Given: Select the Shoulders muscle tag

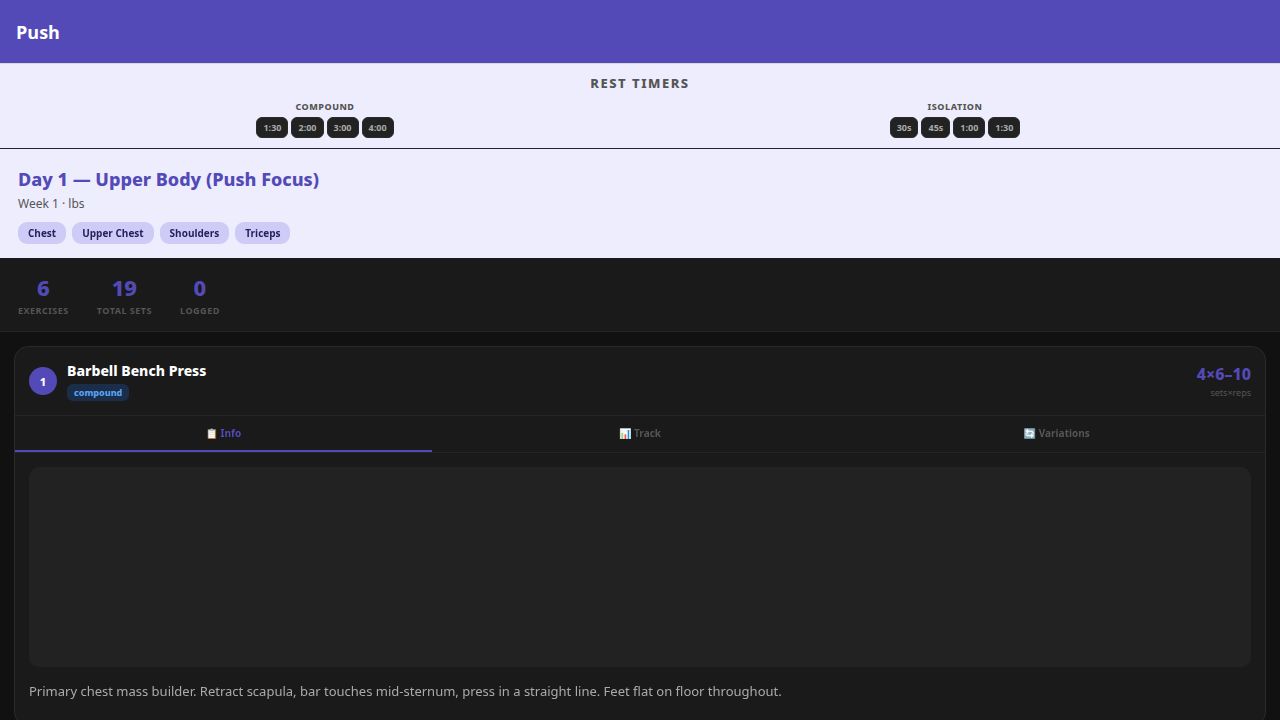Looking at the screenshot, I should point(194,233).
